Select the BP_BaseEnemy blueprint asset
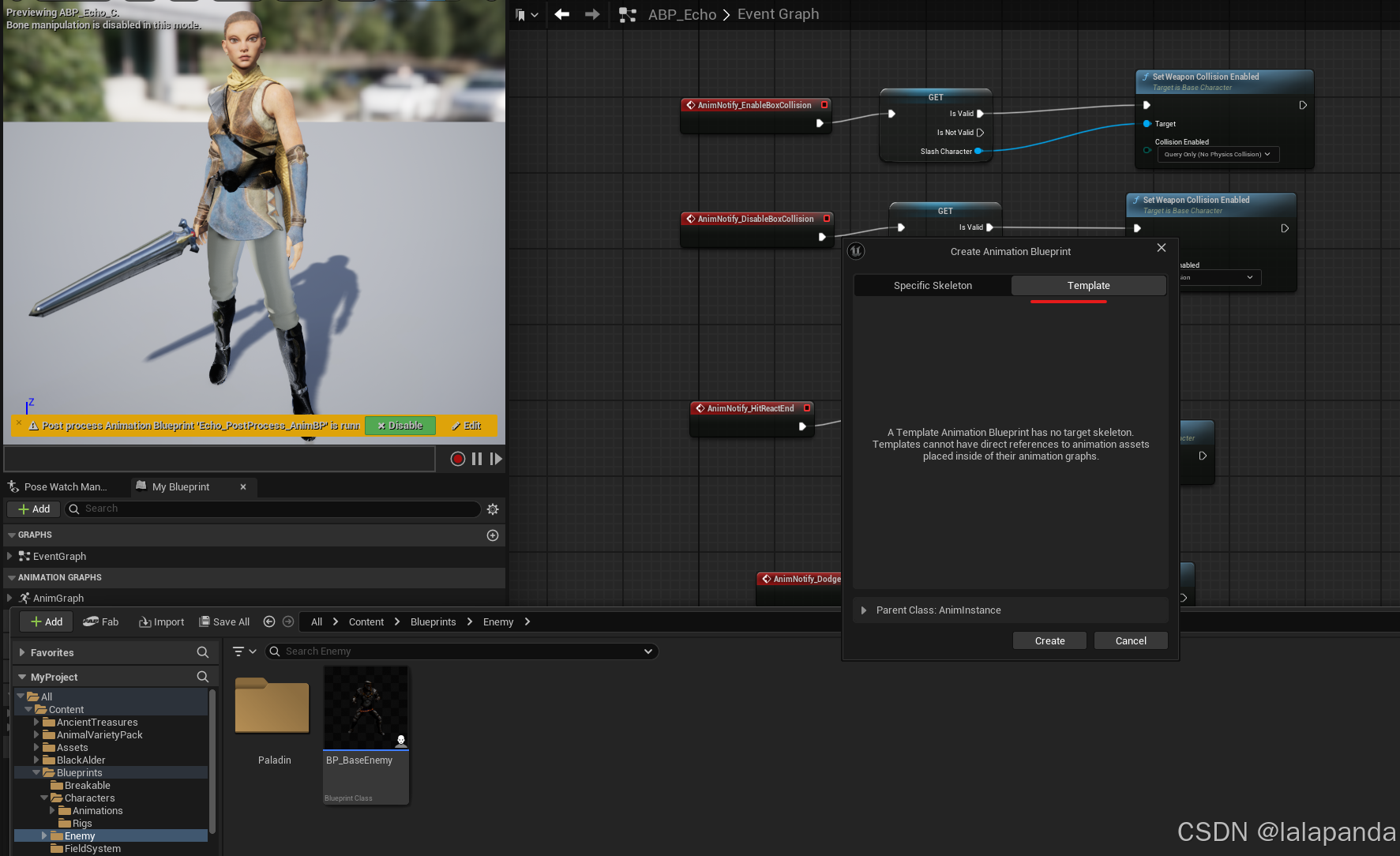The width and height of the screenshot is (1400, 856). click(x=366, y=735)
